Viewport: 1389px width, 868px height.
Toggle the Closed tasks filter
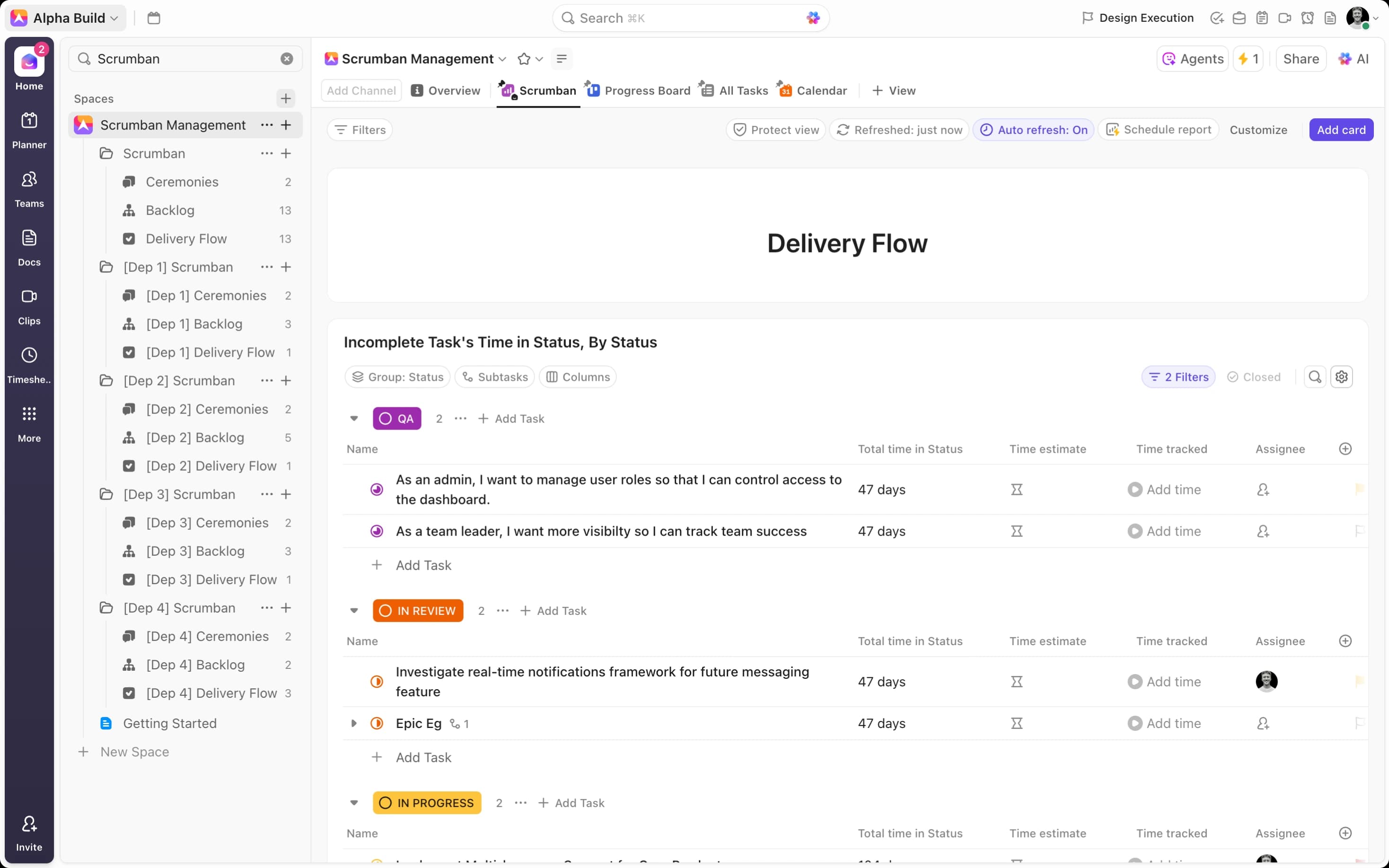click(1254, 377)
